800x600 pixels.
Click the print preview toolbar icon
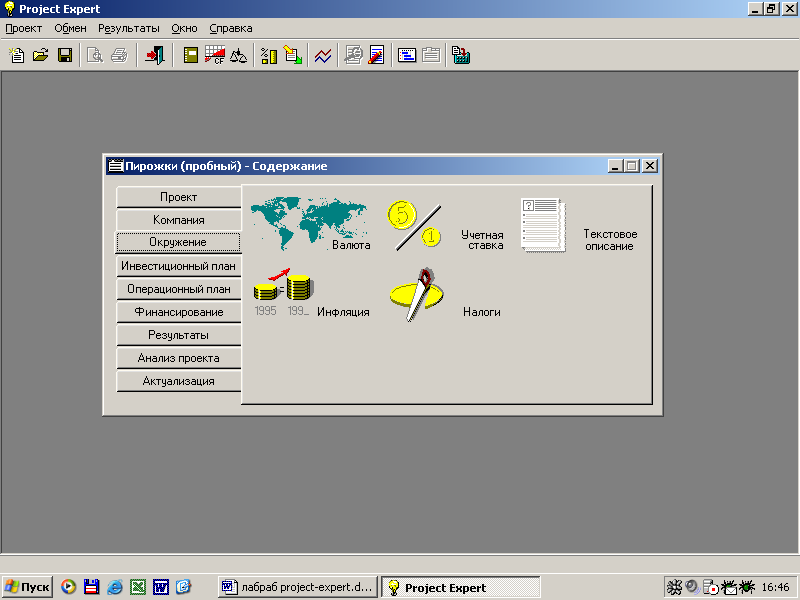[95, 55]
